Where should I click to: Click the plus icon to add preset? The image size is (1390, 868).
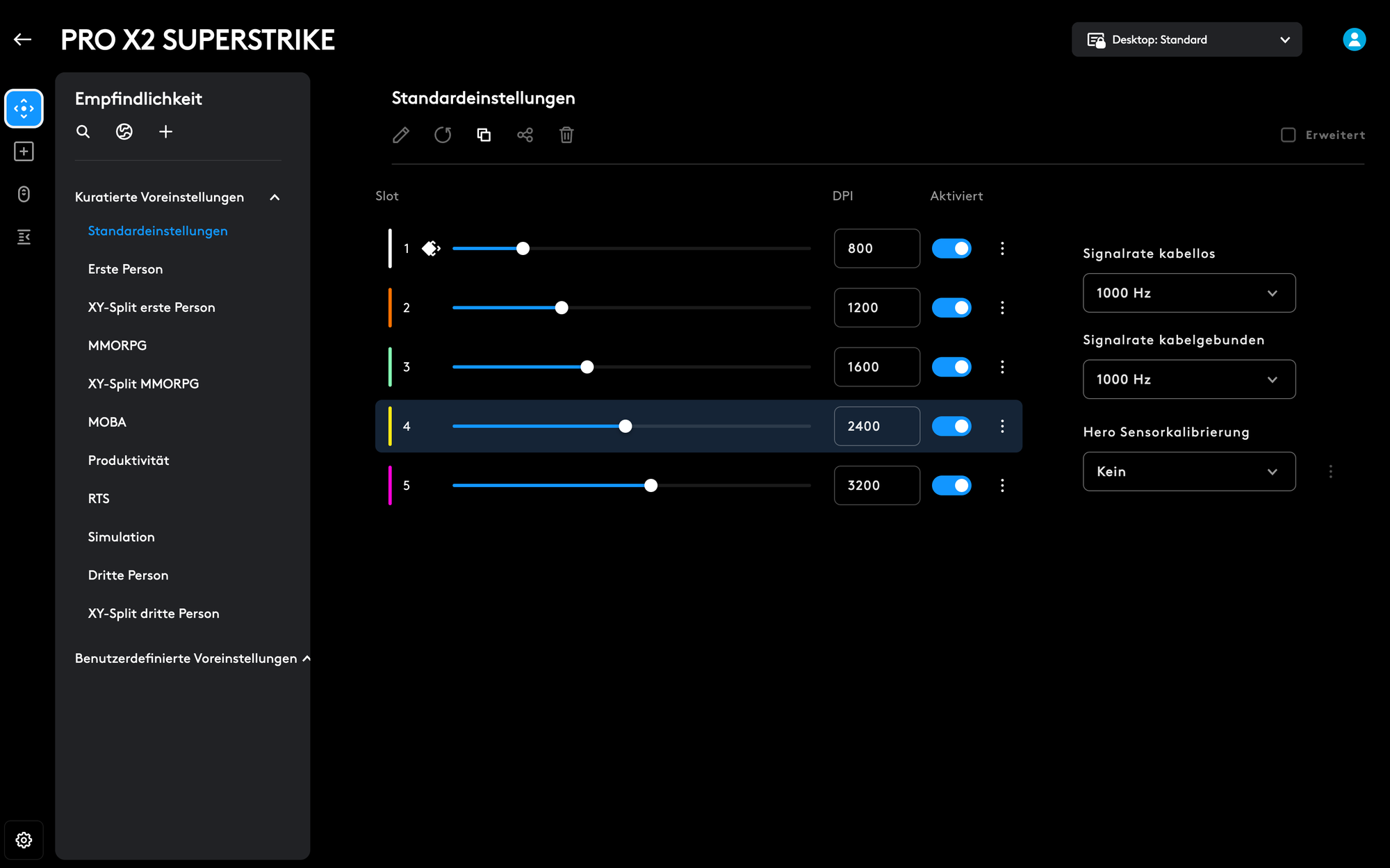coord(165,131)
